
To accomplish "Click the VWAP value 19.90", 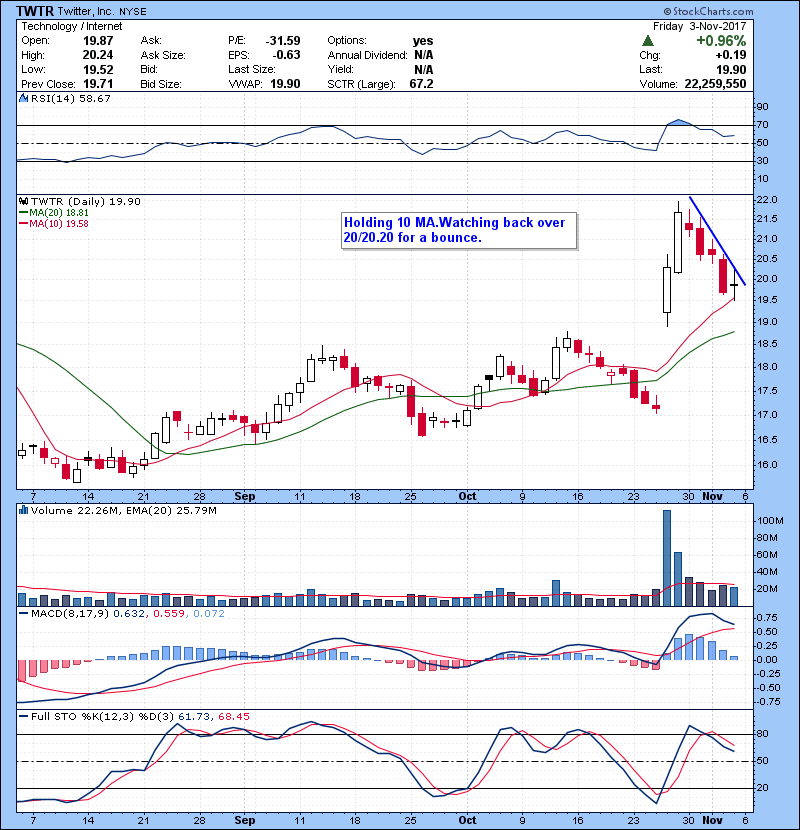I will pos(285,84).
